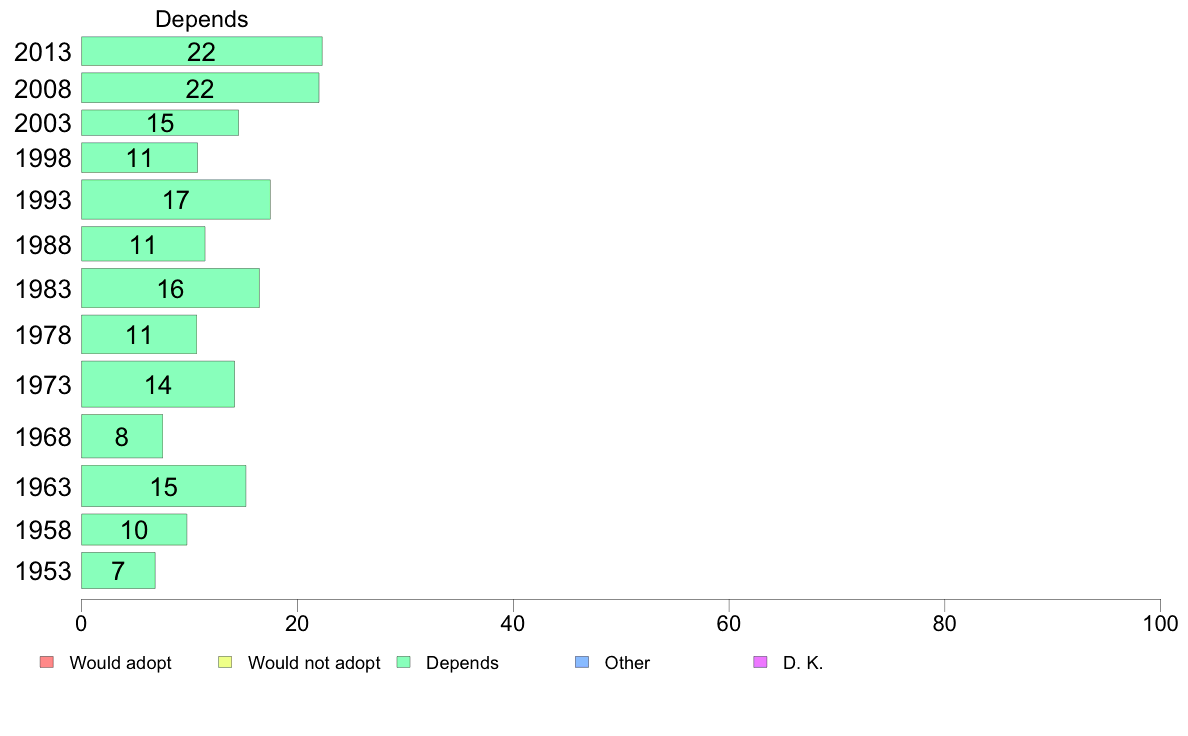Screen dimensions: 1188x736
Task: Select the 1968 bar labeled 8
Action: click(122, 436)
